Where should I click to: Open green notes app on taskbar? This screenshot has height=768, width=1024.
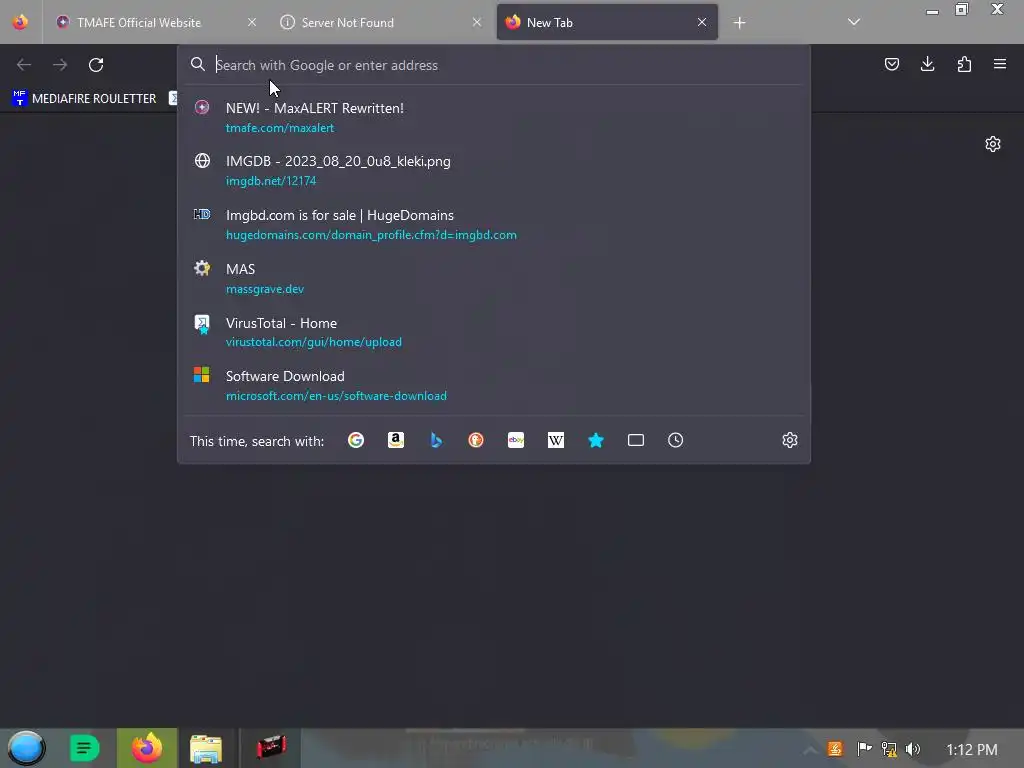[x=84, y=748]
